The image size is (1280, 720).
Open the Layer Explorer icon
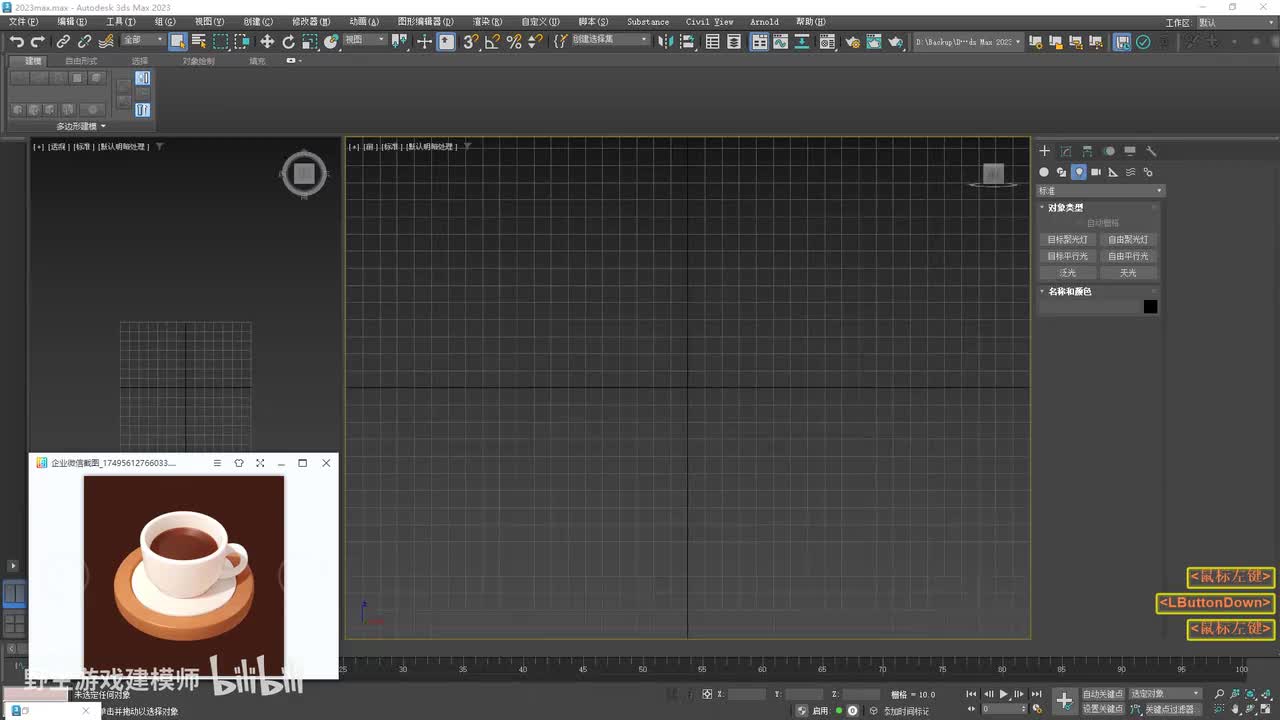734,41
